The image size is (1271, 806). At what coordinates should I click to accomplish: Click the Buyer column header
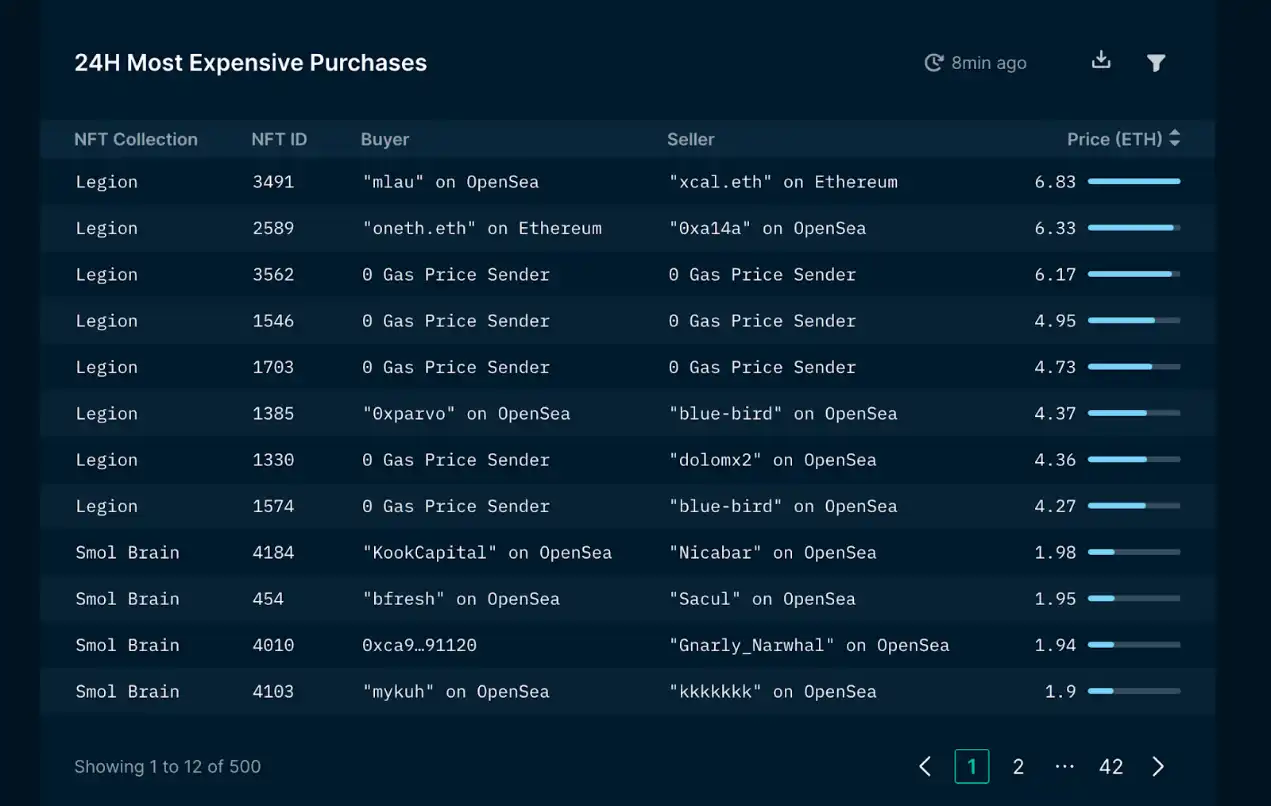point(385,140)
